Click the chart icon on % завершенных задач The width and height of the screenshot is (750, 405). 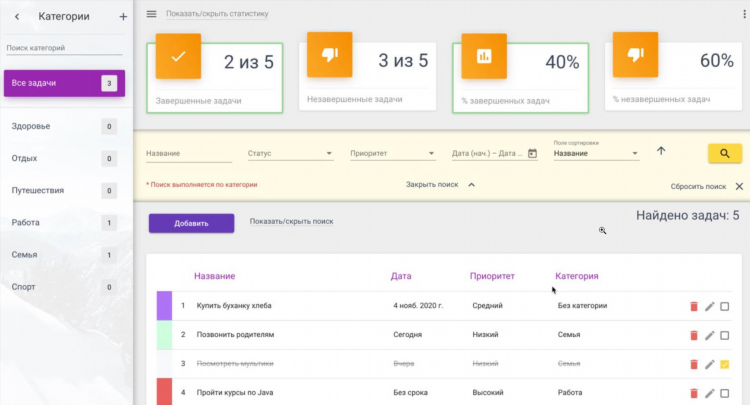(x=484, y=56)
